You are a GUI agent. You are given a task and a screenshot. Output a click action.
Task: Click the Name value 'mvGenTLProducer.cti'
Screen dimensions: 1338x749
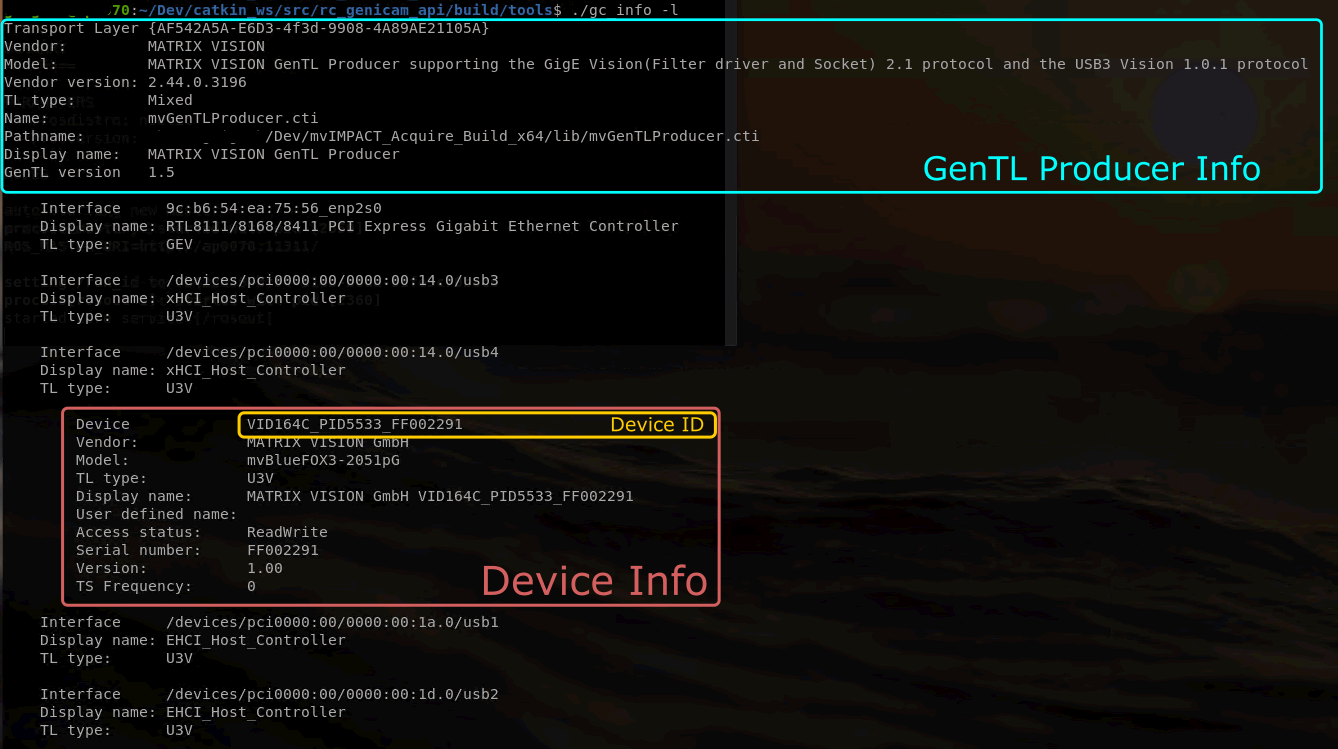pos(233,118)
